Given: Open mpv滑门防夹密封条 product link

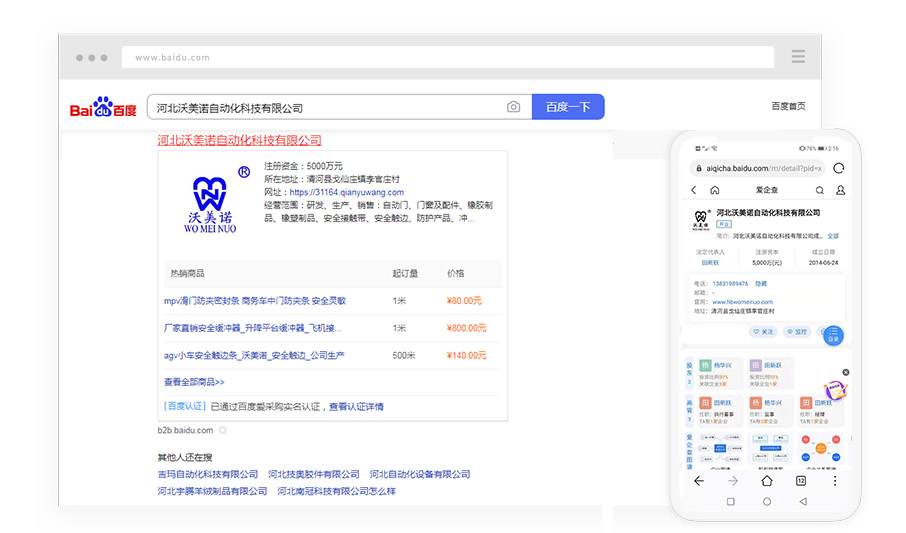Looking at the screenshot, I should 255,301.
